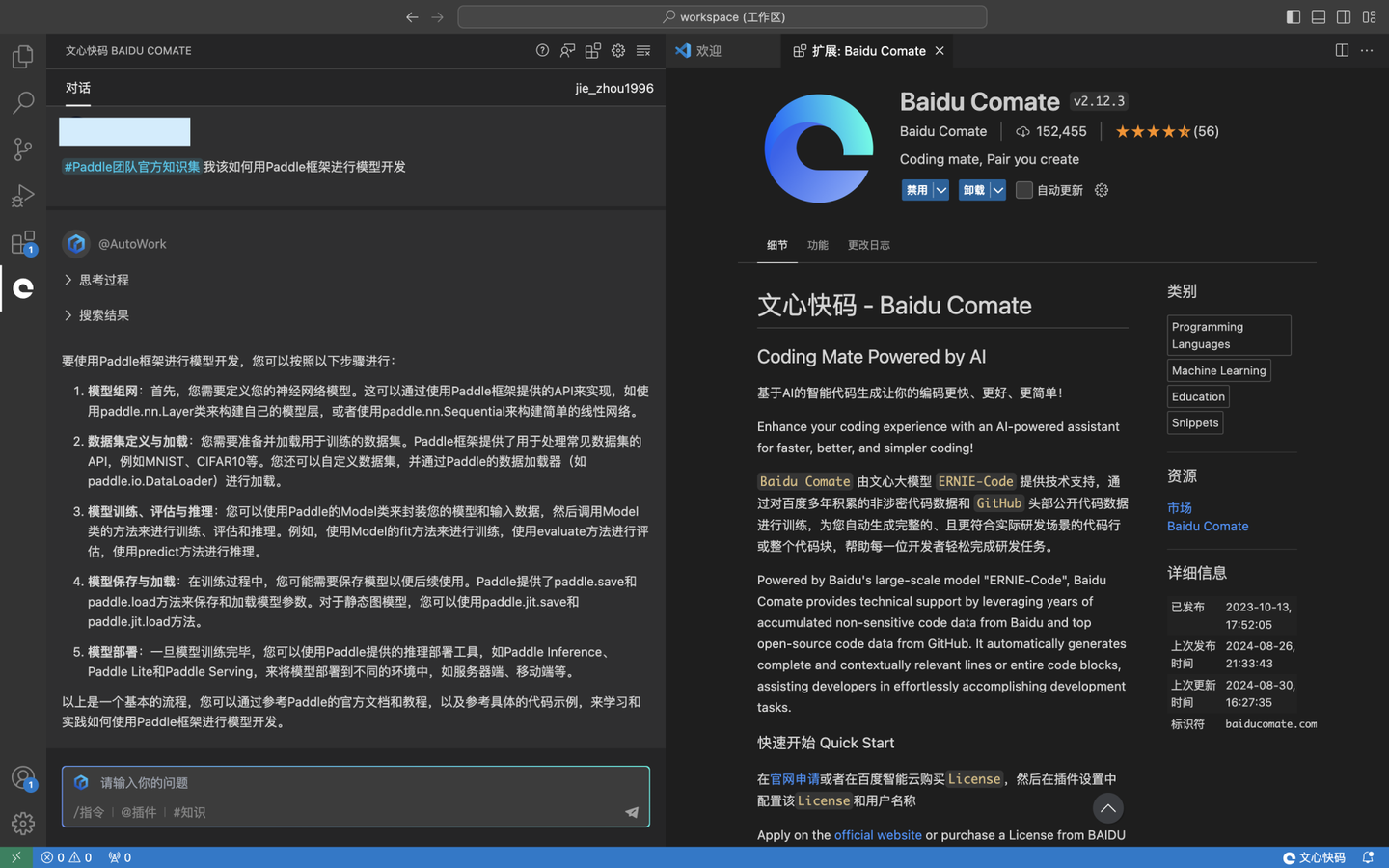Open notifications bell in status bar
1389x868 pixels.
(1368, 857)
